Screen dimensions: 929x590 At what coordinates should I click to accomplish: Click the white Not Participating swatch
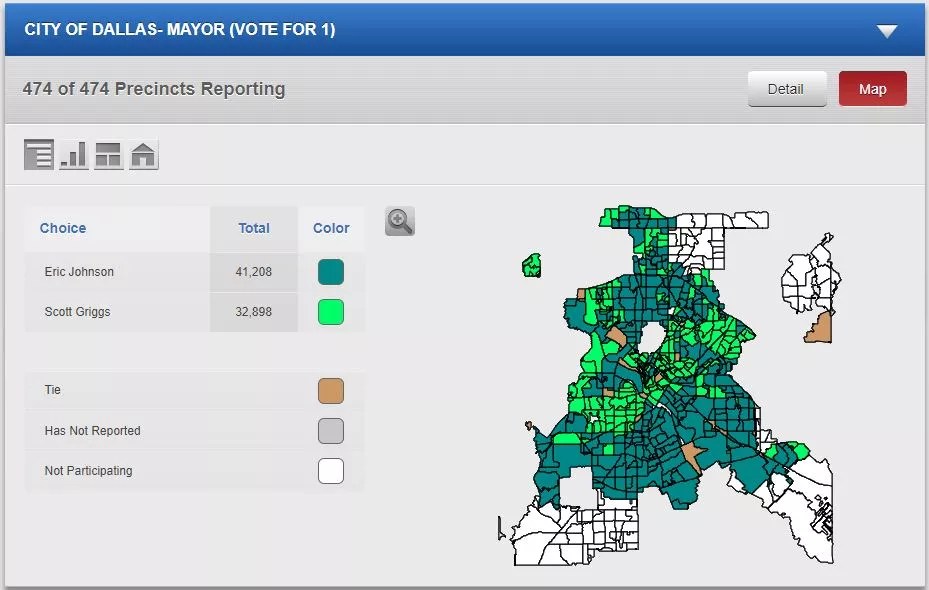pos(331,471)
